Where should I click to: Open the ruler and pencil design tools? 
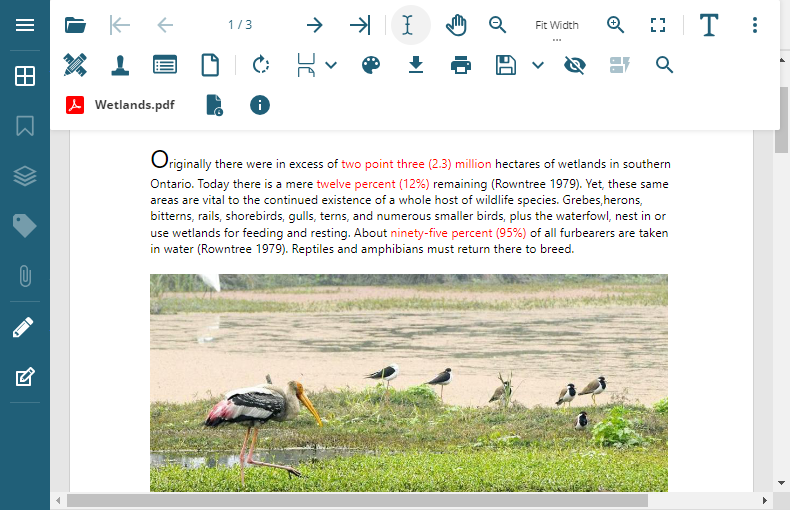tap(75, 65)
